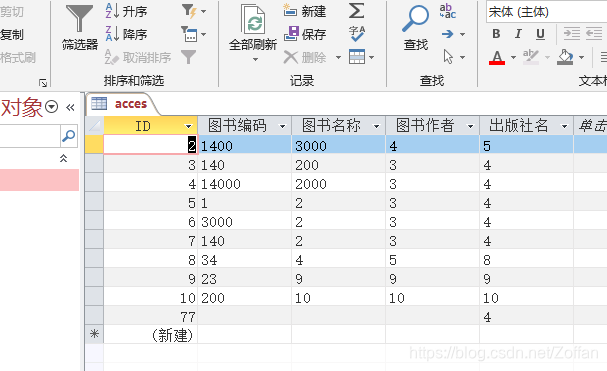Increase indent in text formatting group
Viewport: 607px width, 371px height.
[x=571, y=34]
